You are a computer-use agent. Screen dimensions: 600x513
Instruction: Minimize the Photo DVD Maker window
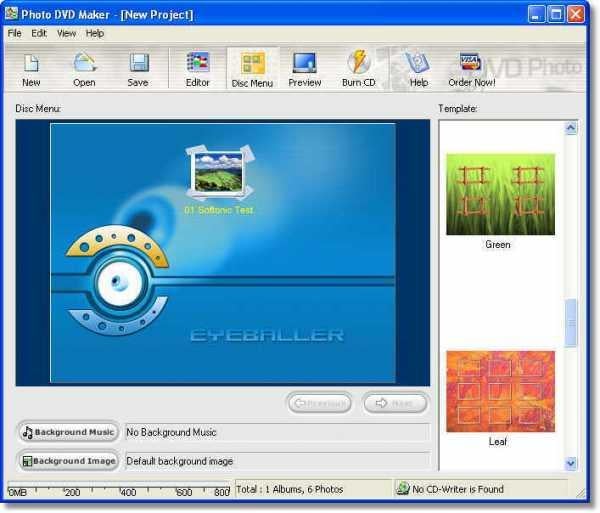[x=536, y=15]
